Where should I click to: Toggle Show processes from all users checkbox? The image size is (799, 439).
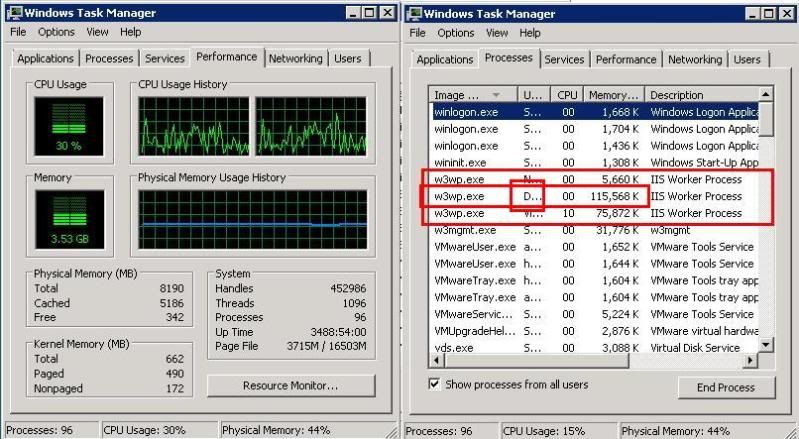coord(435,384)
